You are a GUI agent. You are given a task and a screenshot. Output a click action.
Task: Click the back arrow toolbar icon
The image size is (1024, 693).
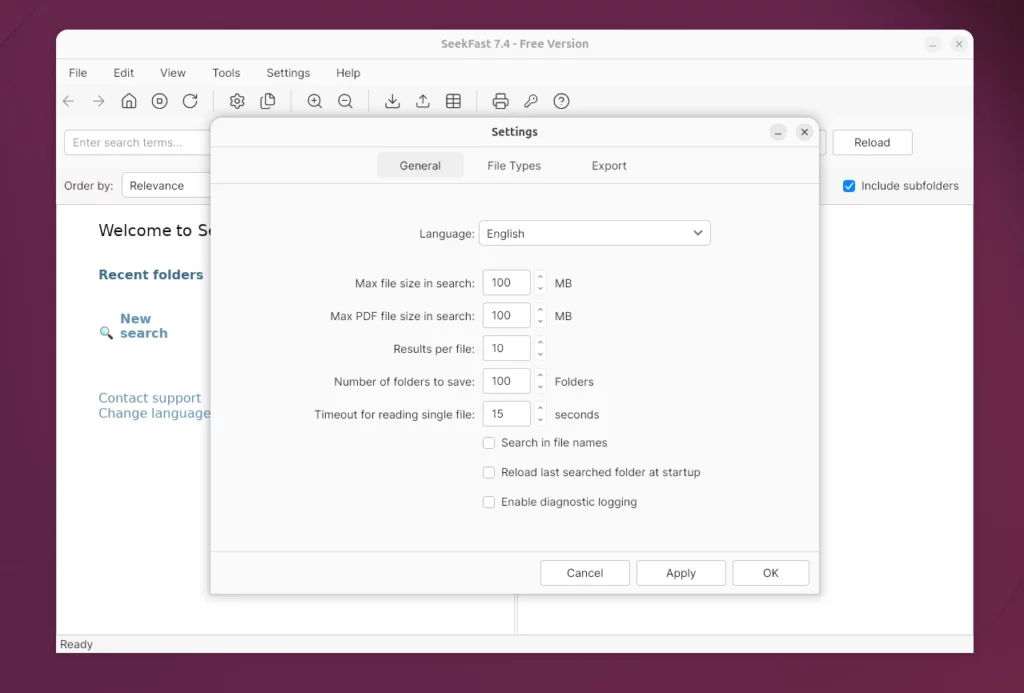click(69, 101)
